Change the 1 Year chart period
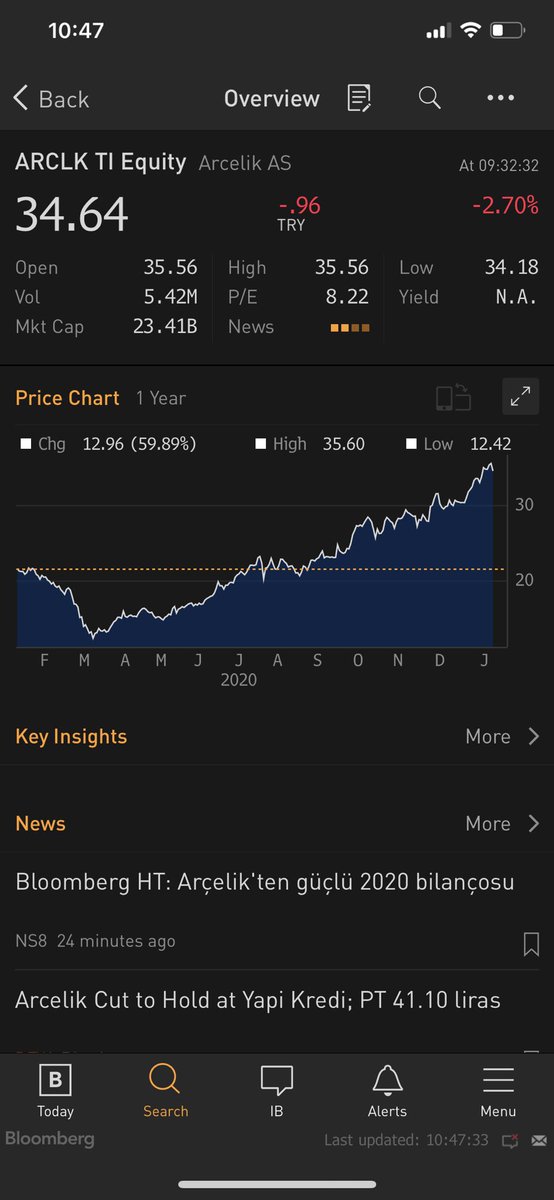 [x=161, y=398]
